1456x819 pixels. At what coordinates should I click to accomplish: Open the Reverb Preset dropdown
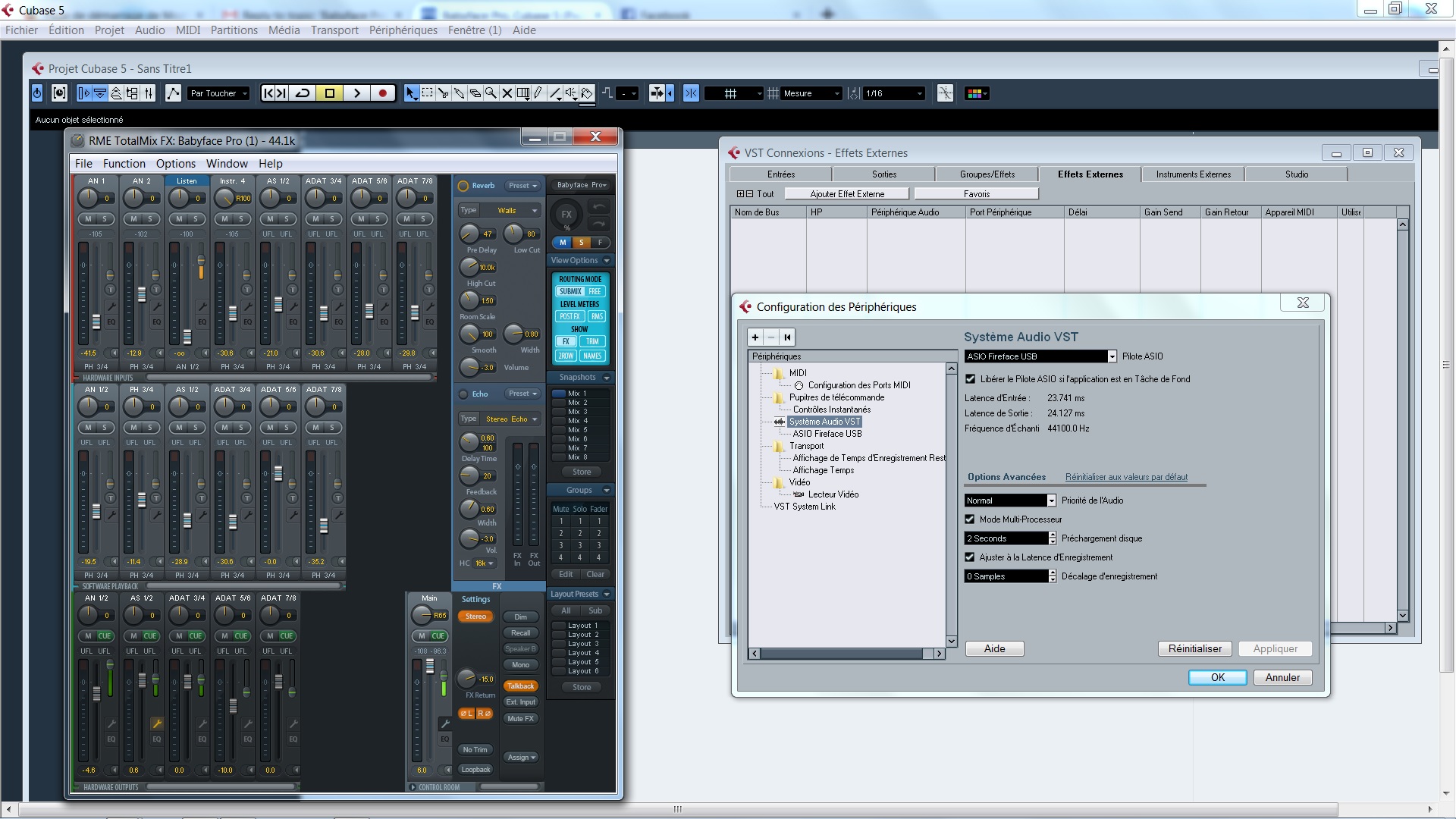523,186
